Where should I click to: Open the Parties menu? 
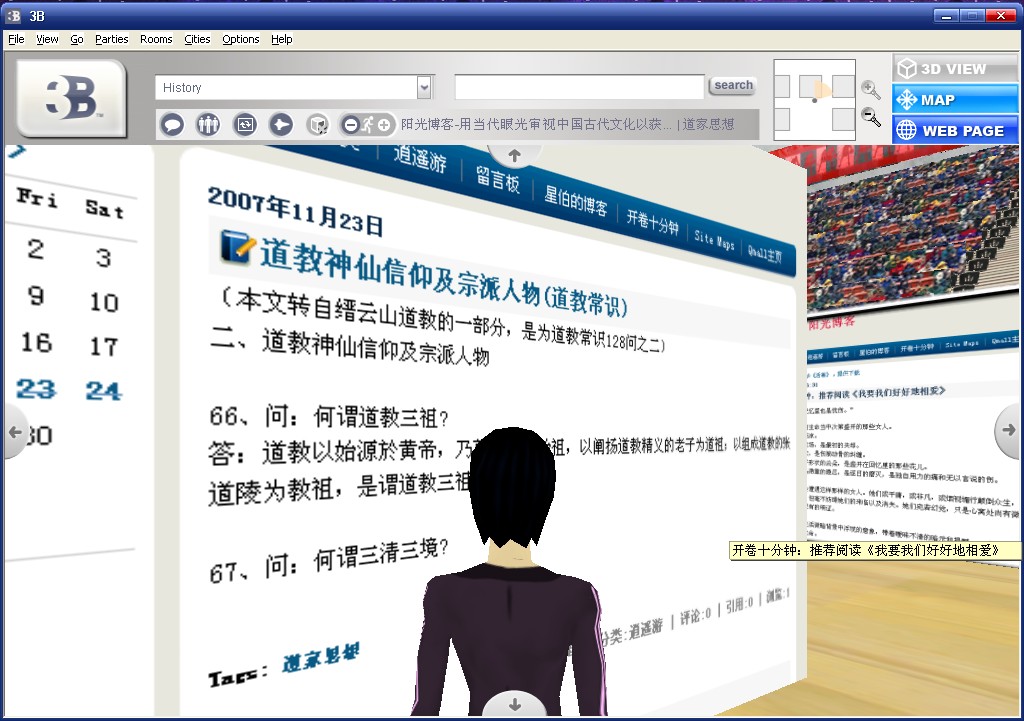point(112,39)
